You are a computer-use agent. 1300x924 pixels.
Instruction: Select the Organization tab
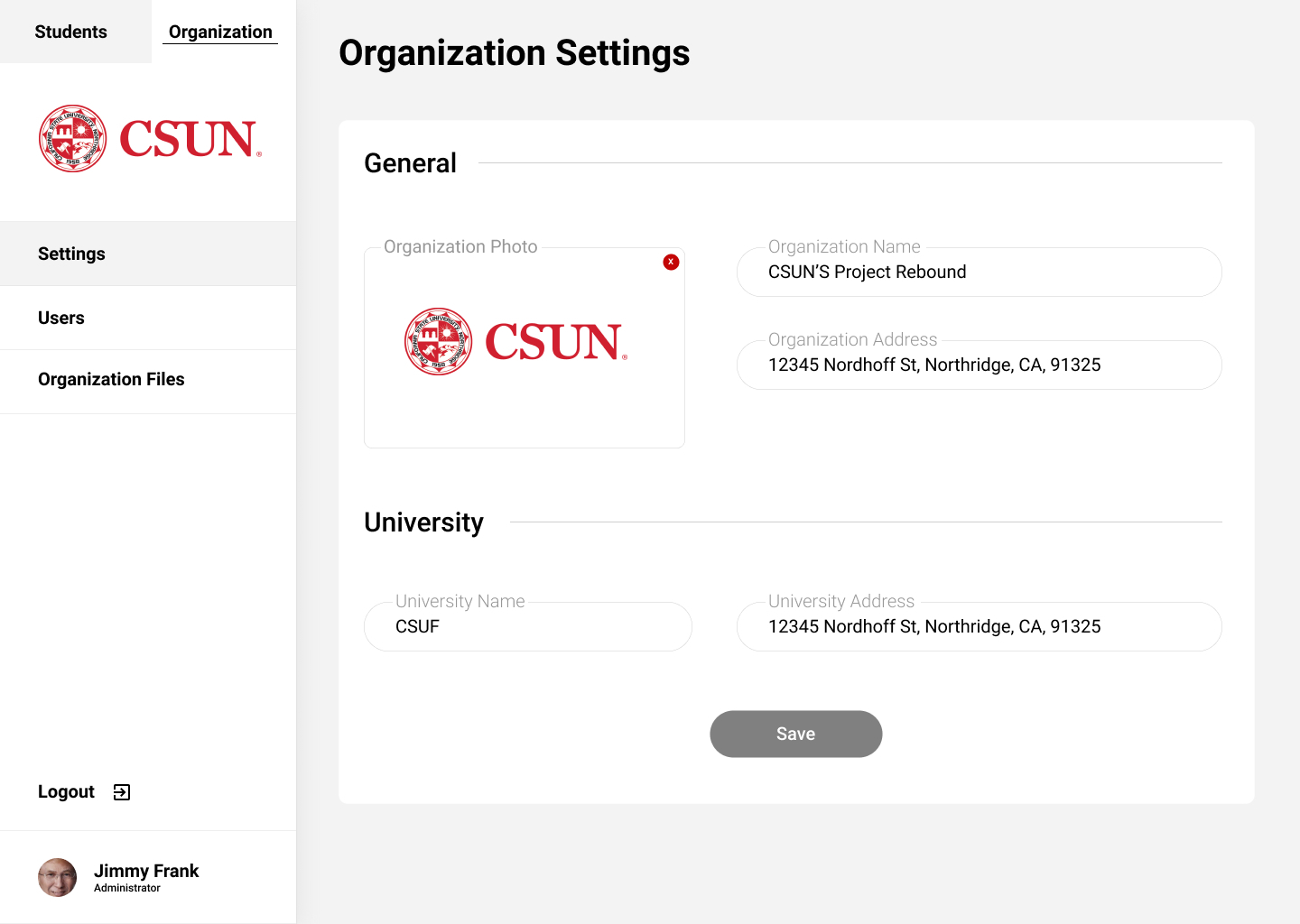coord(220,32)
